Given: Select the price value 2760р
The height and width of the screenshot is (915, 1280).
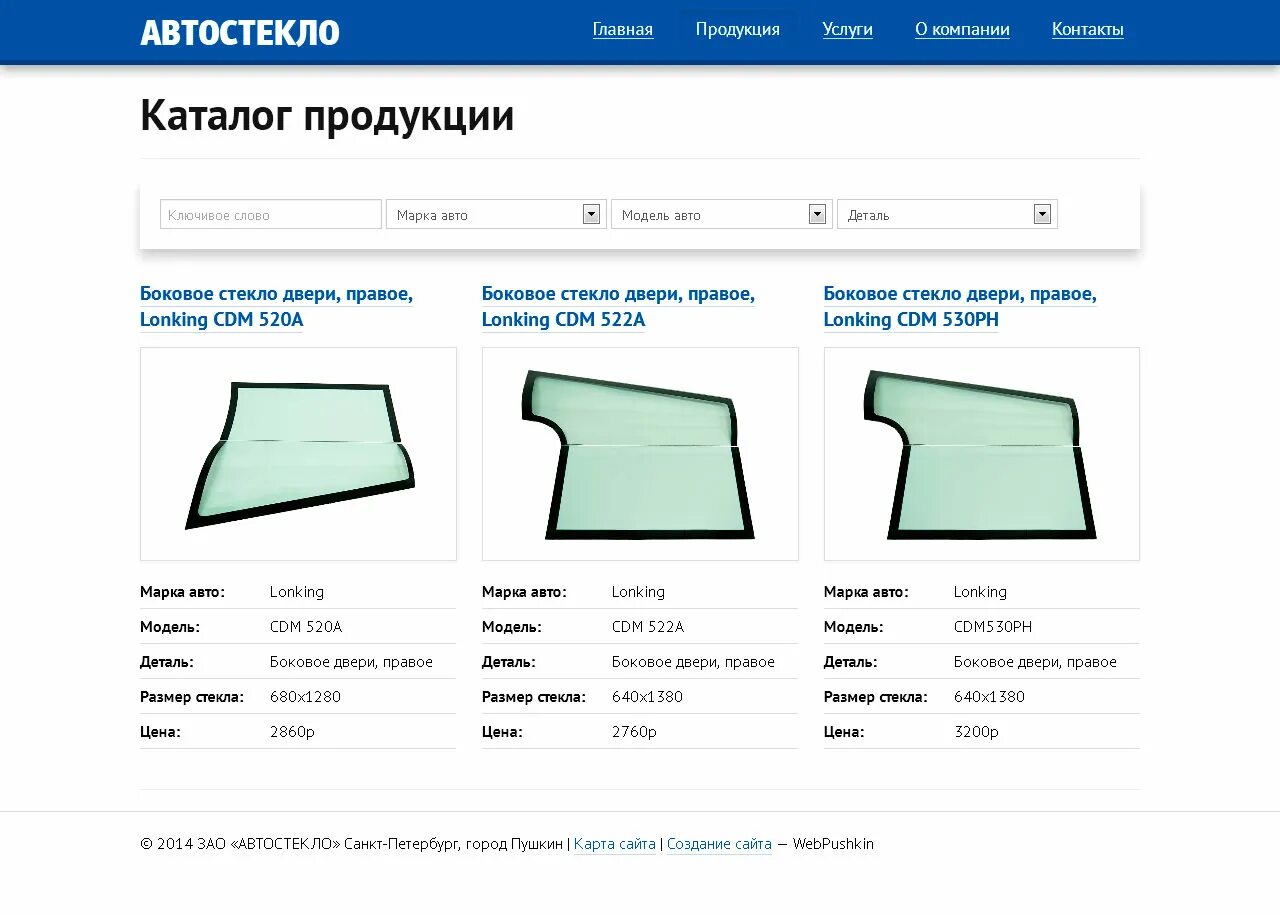Looking at the screenshot, I should point(634,732).
